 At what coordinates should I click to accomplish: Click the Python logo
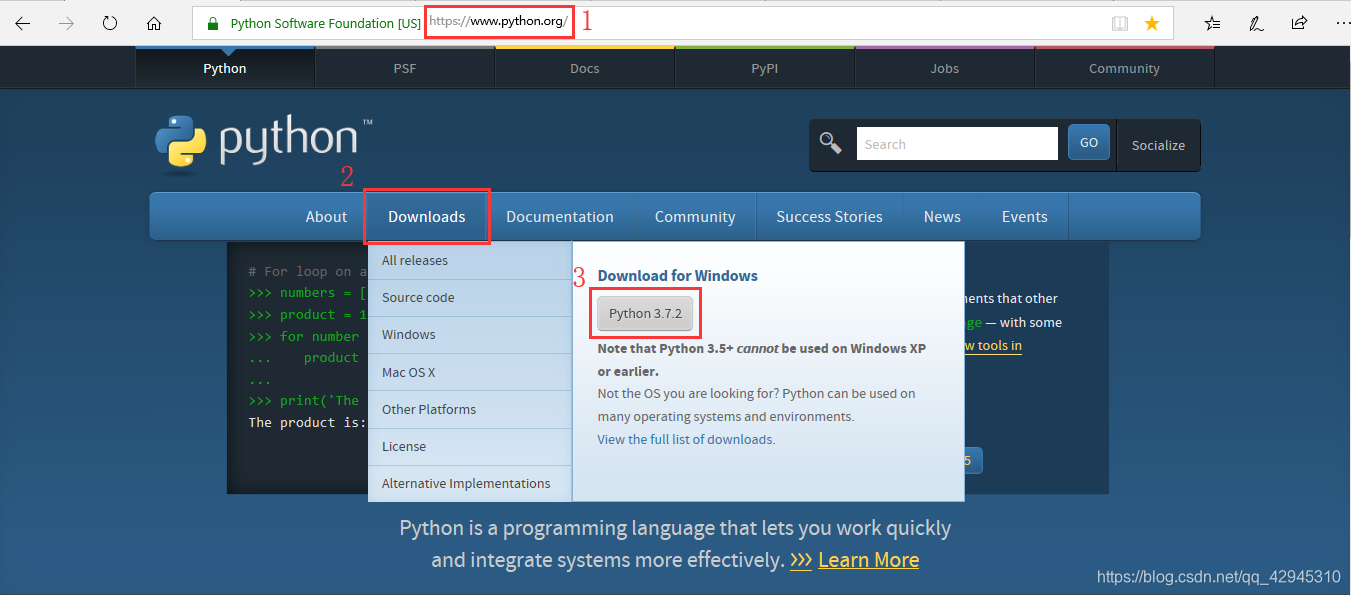(x=263, y=142)
